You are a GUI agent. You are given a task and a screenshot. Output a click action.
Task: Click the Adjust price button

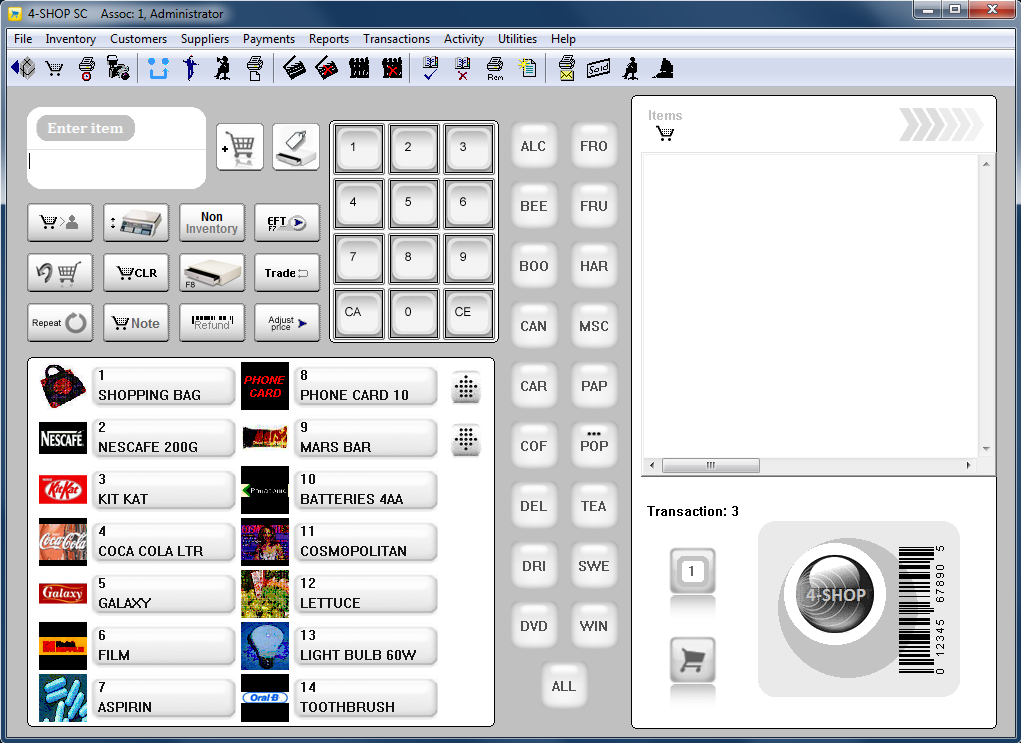coord(287,323)
